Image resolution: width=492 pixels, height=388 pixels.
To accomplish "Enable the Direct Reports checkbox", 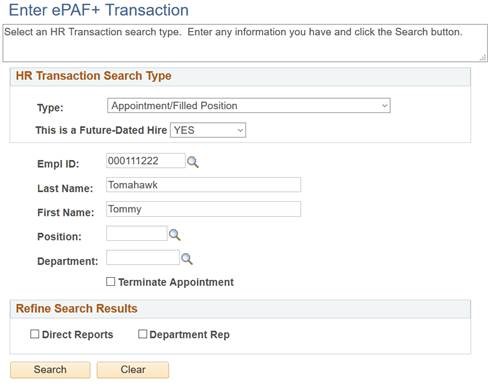I will [x=34, y=334].
